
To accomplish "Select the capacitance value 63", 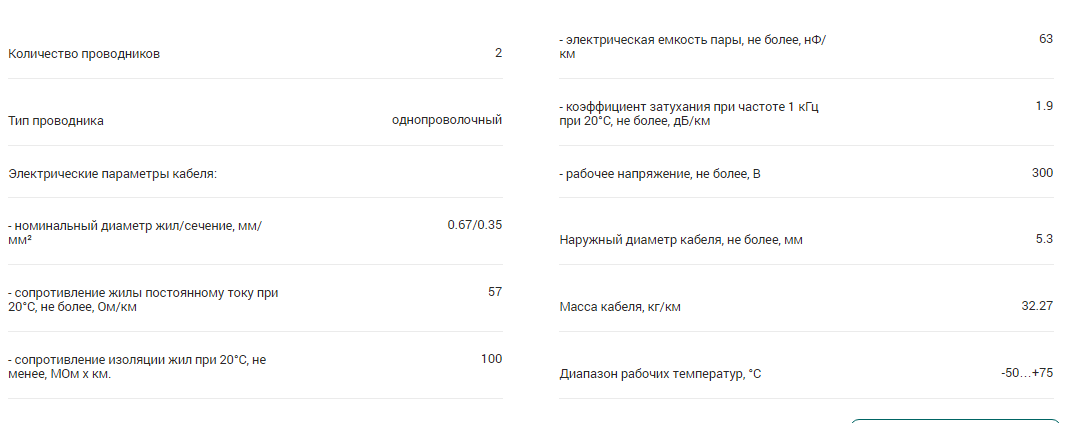I will [1046, 39].
